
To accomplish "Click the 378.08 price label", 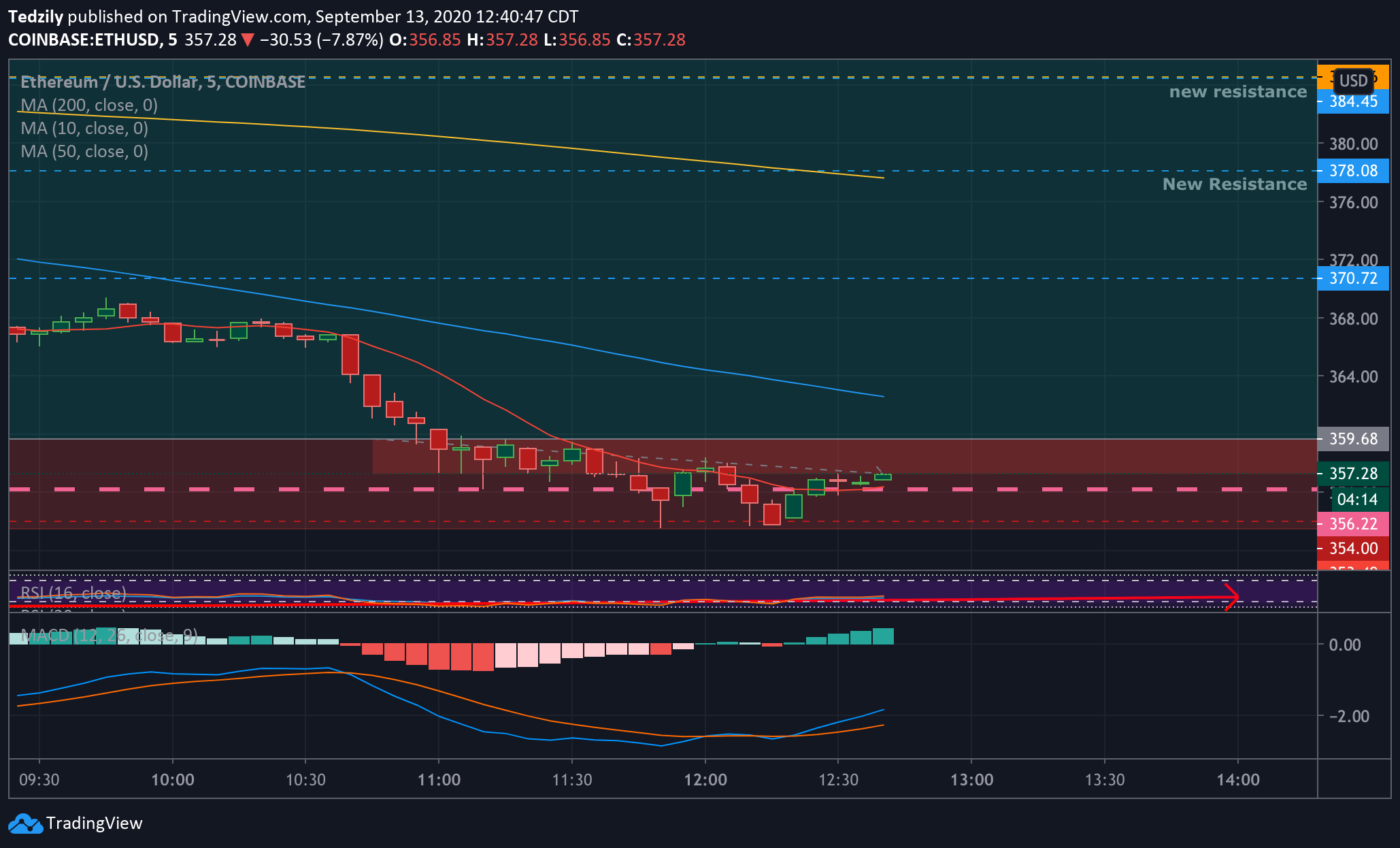I will tap(1353, 171).
